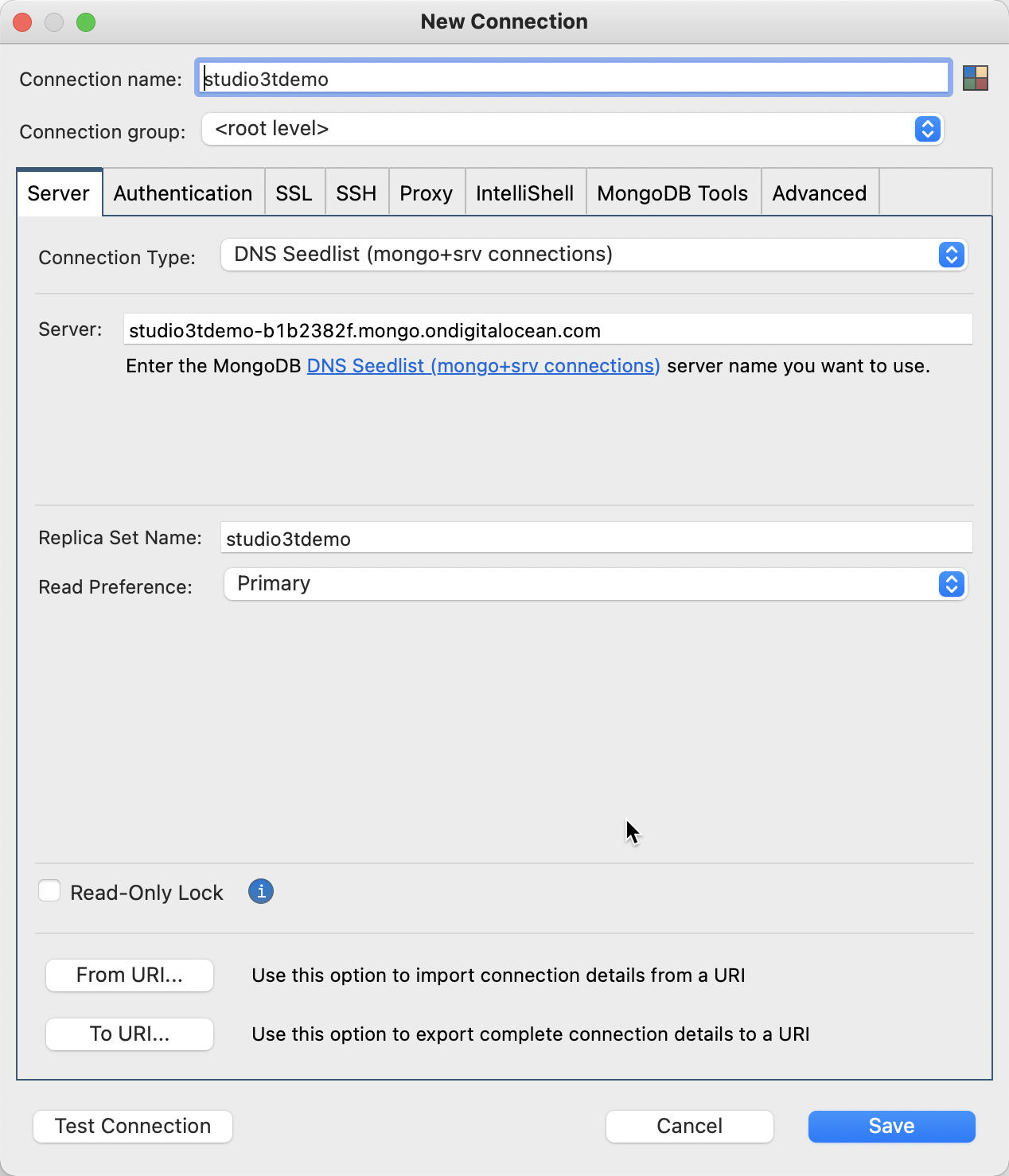Open the MongoDB Tools tab

point(672,193)
